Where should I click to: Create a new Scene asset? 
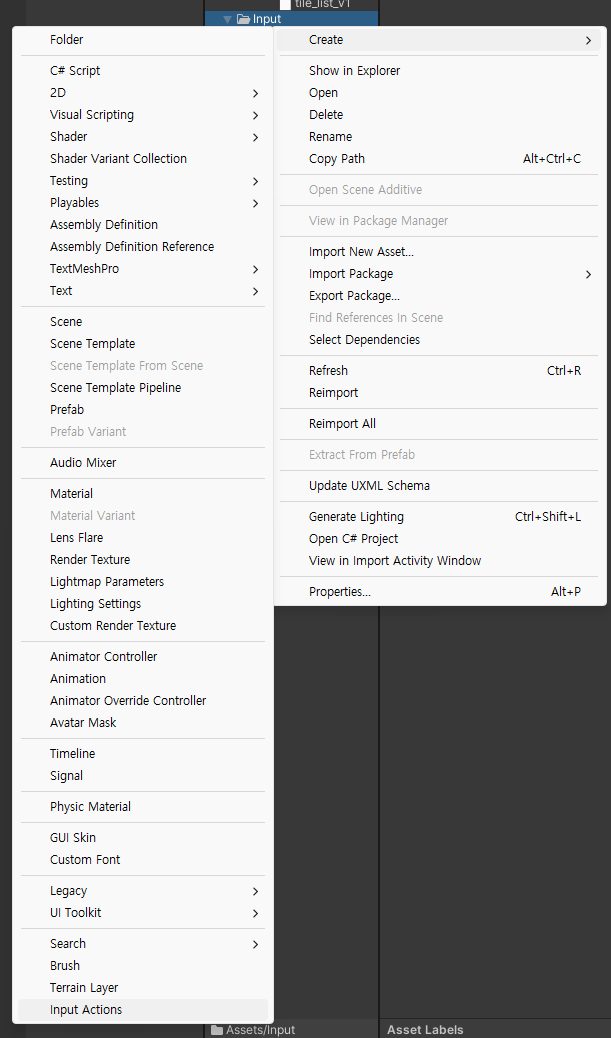click(143, 322)
